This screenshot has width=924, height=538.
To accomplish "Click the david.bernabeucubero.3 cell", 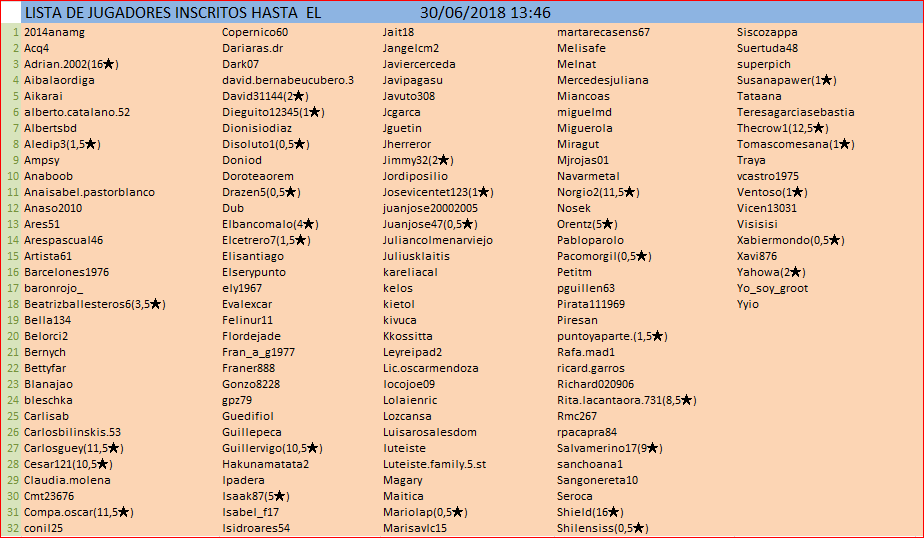I will tap(288, 80).
